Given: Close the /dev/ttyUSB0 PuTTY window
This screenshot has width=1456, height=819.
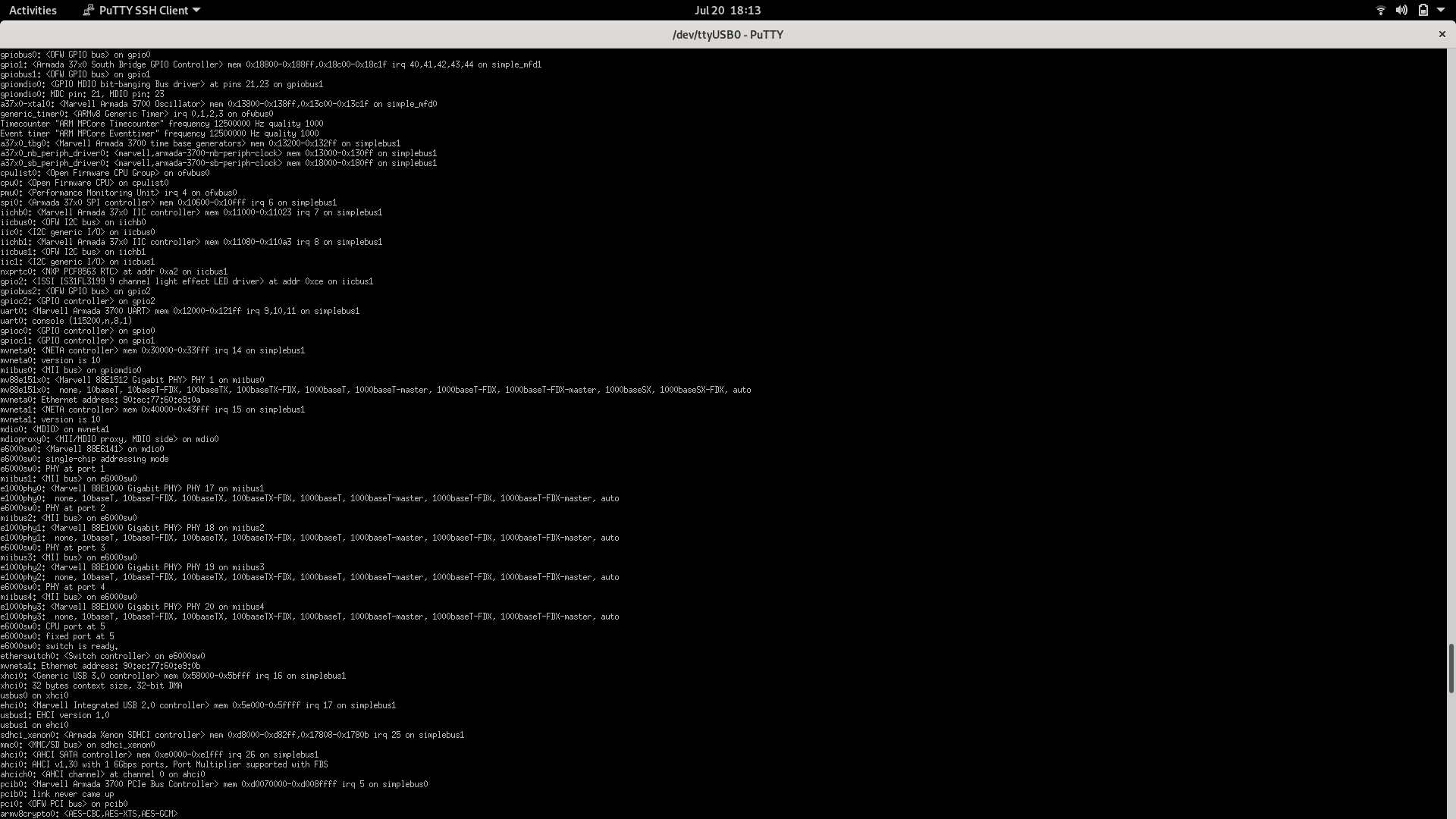Looking at the screenshot, I should 1442,34.
